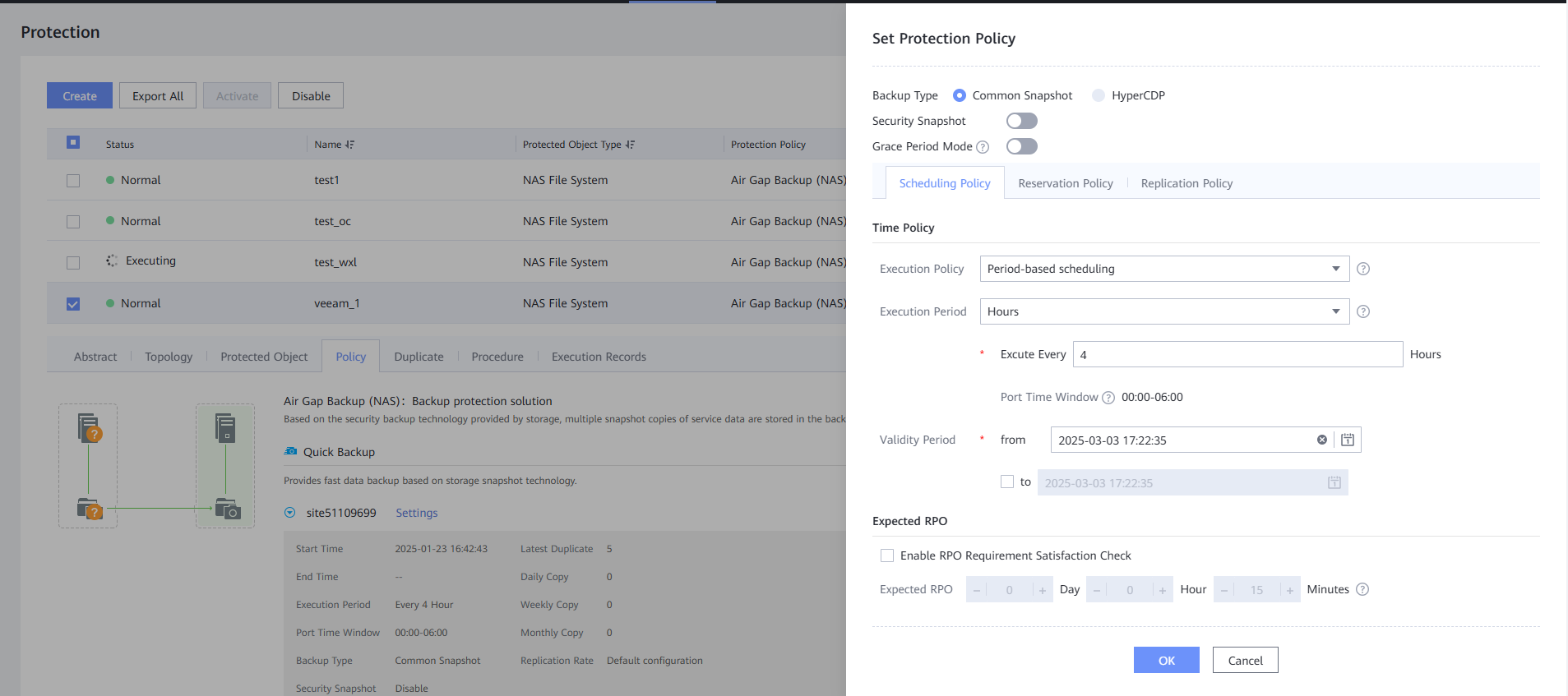
Task: Switch to the Reservation Policy tab
Action: (x=1065, y=183)
